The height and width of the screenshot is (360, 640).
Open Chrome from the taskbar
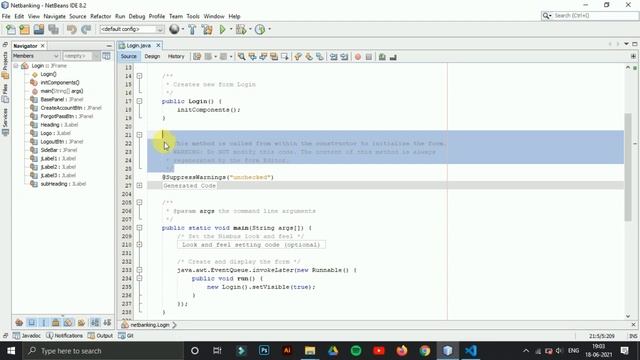coord(425,351)
